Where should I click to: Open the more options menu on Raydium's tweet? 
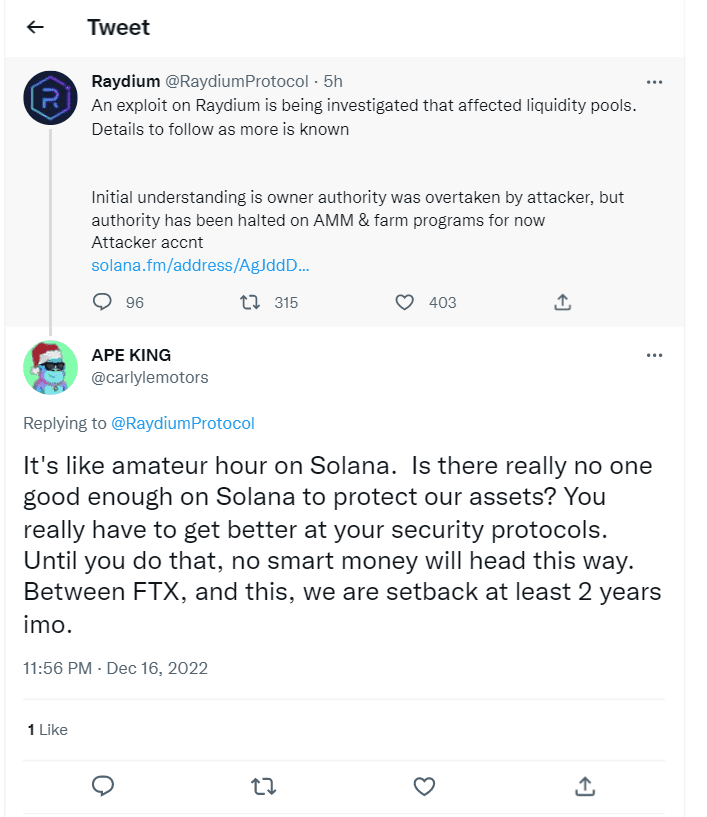tap(655, 81)
